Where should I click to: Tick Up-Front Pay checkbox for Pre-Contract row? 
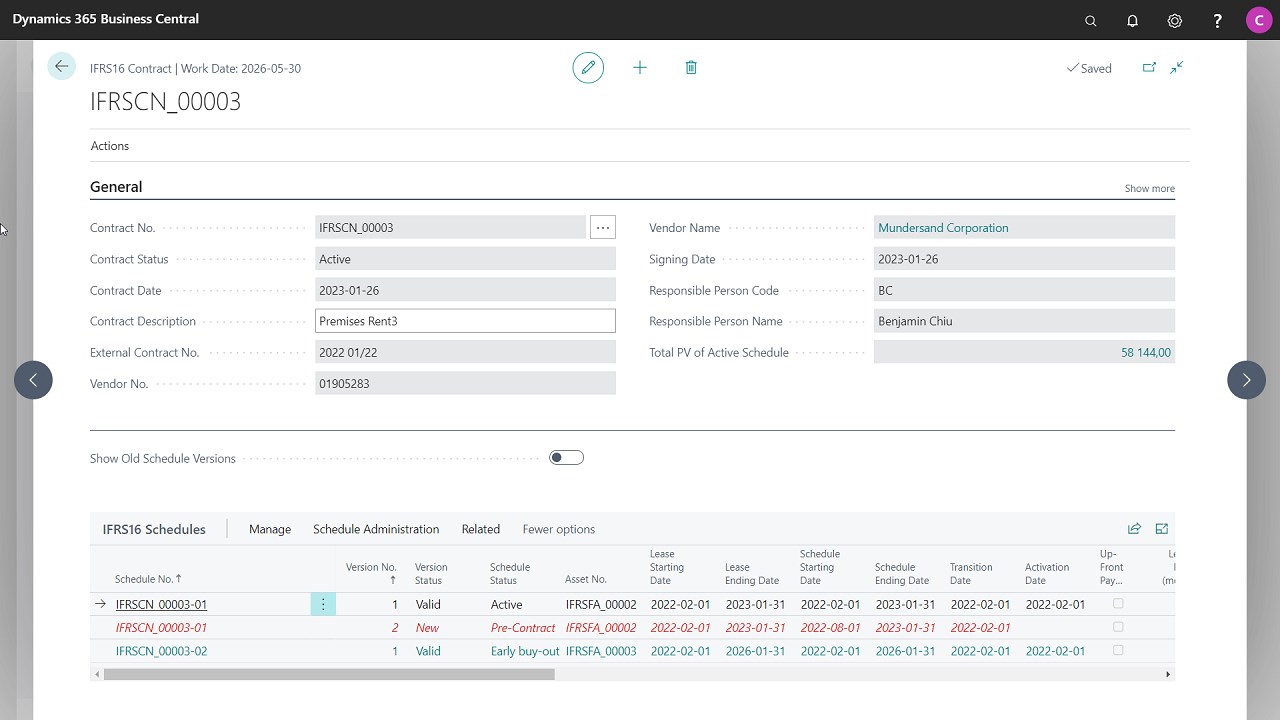[x=1118, y=627]
